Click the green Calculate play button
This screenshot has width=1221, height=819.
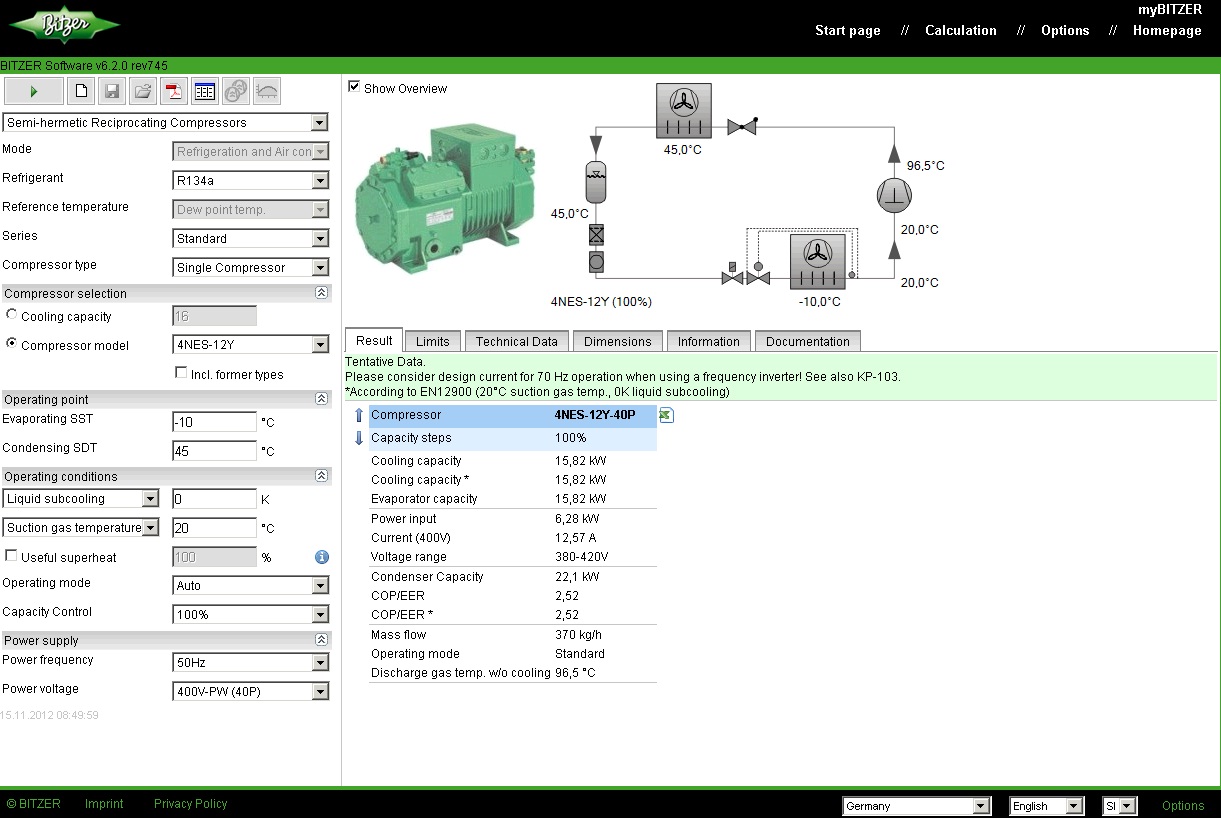34,91
